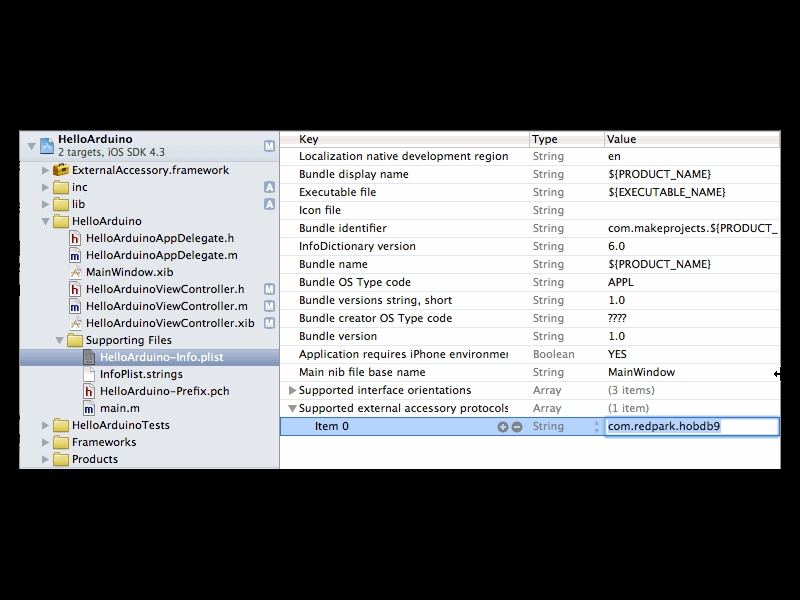Click the Main nib file MainWindow value

(x=641, y=372)
